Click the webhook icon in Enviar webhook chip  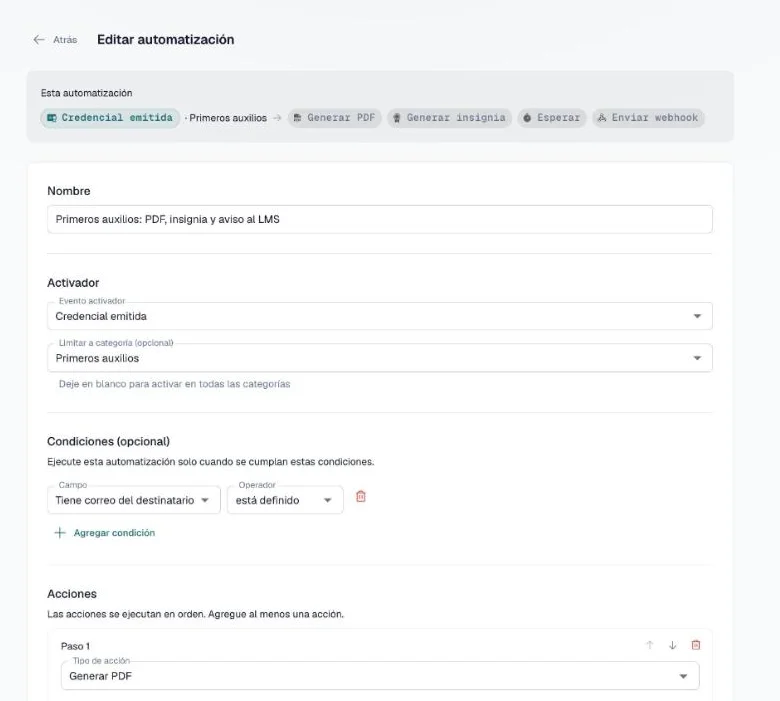tap(602, 118)
